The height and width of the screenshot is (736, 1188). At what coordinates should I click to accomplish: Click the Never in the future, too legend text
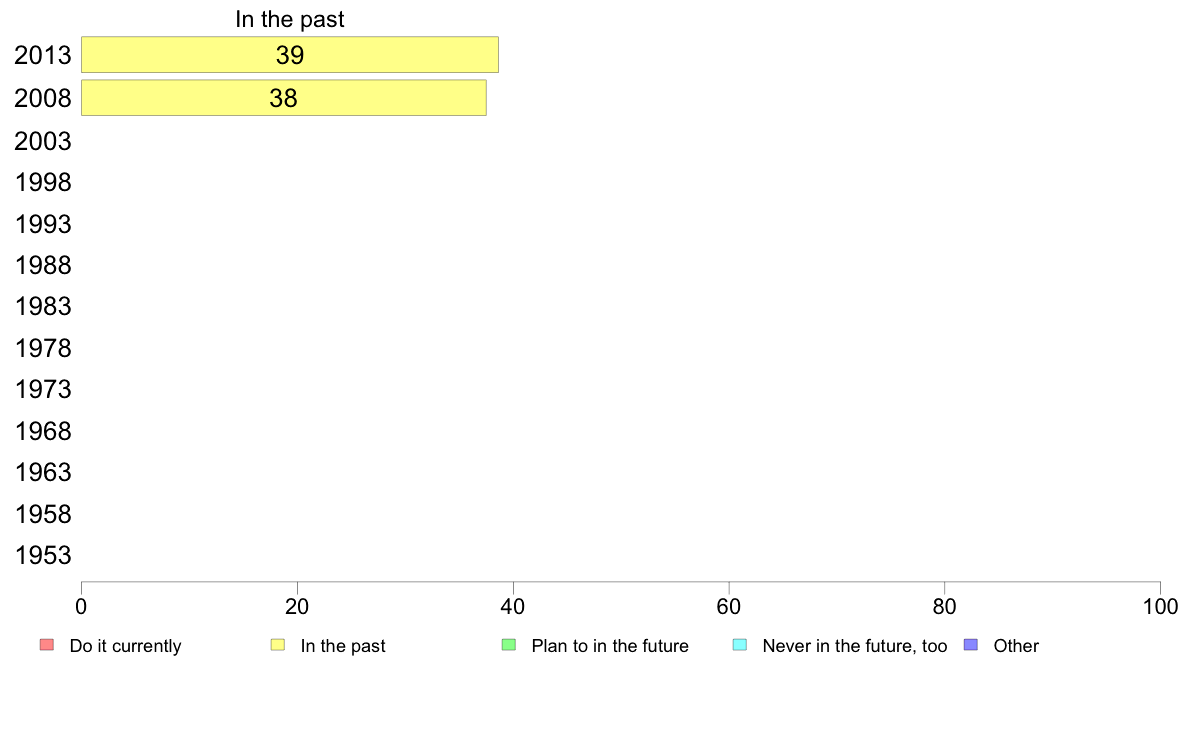[855, 646]
